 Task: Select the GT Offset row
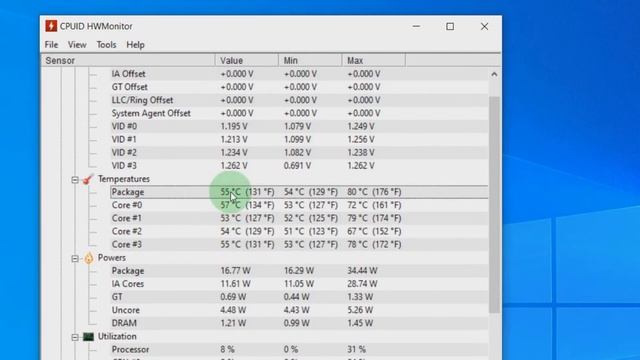click(x=299, y=87)
